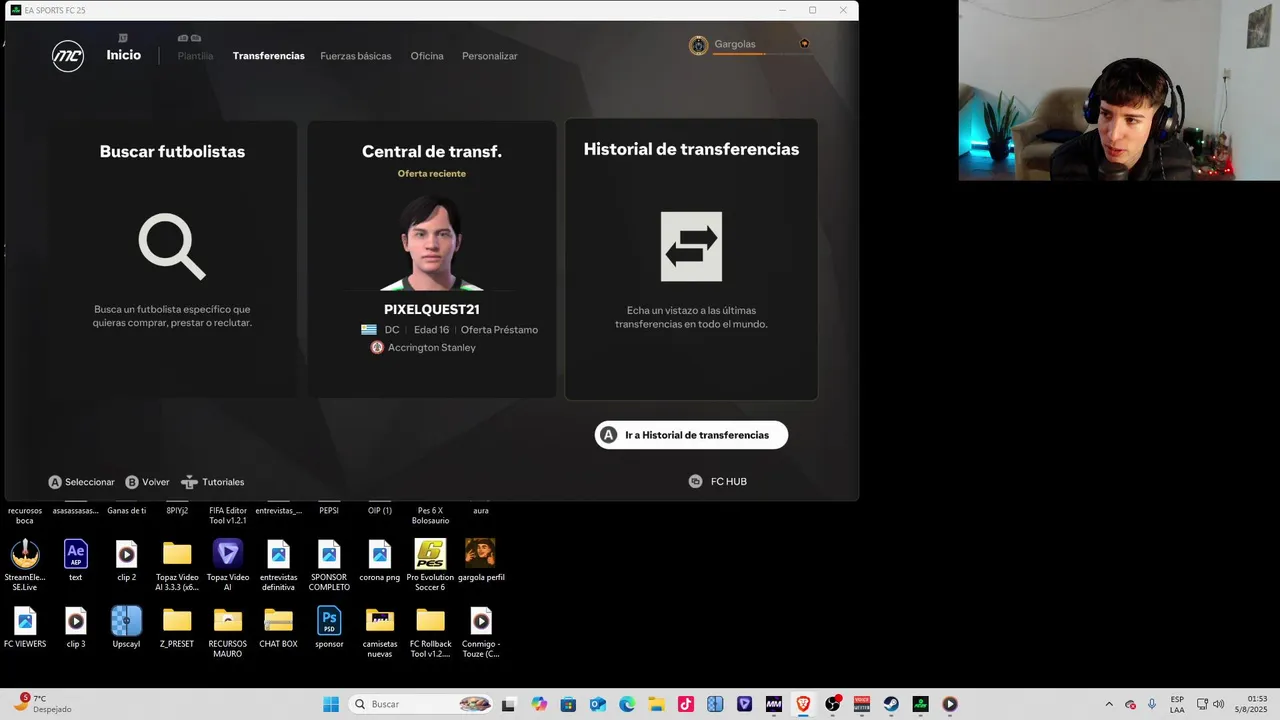Click the microphone icon in system tray
This screenshot has height=720, width=1280.
click(1152, 704)
